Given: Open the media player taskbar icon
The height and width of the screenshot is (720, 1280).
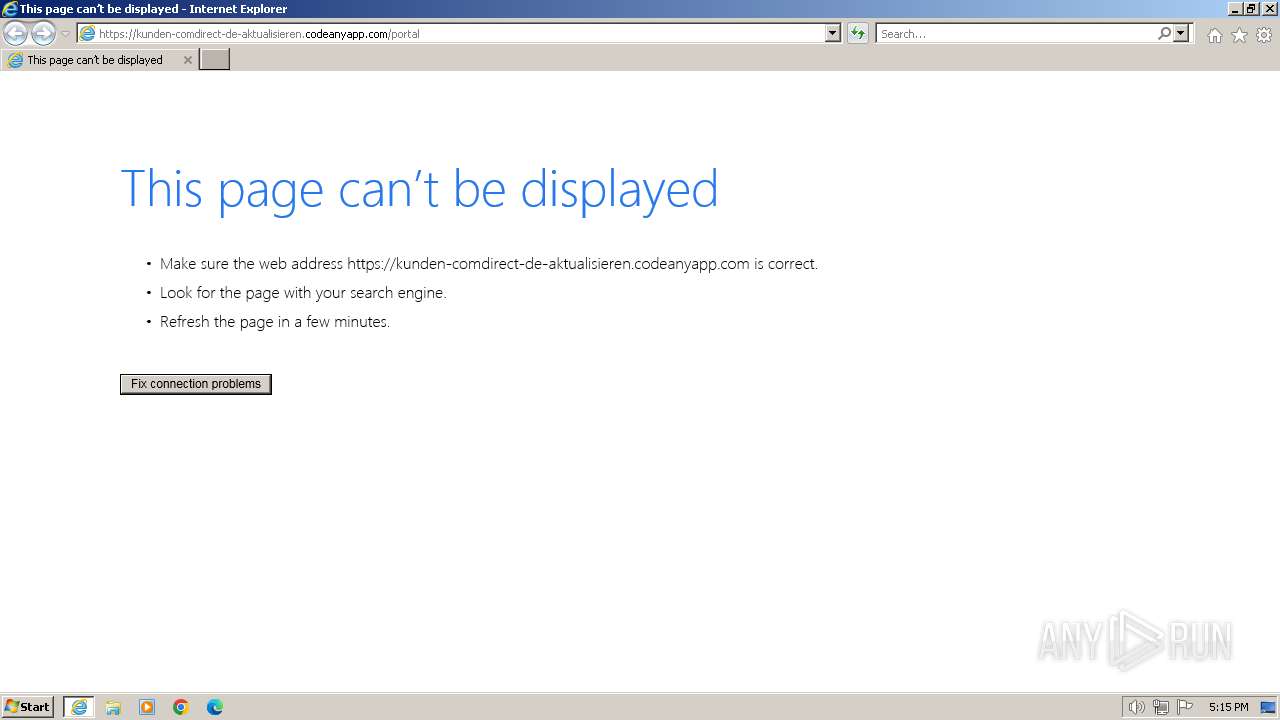Looking at the screenshot, I should coord(147,707).
